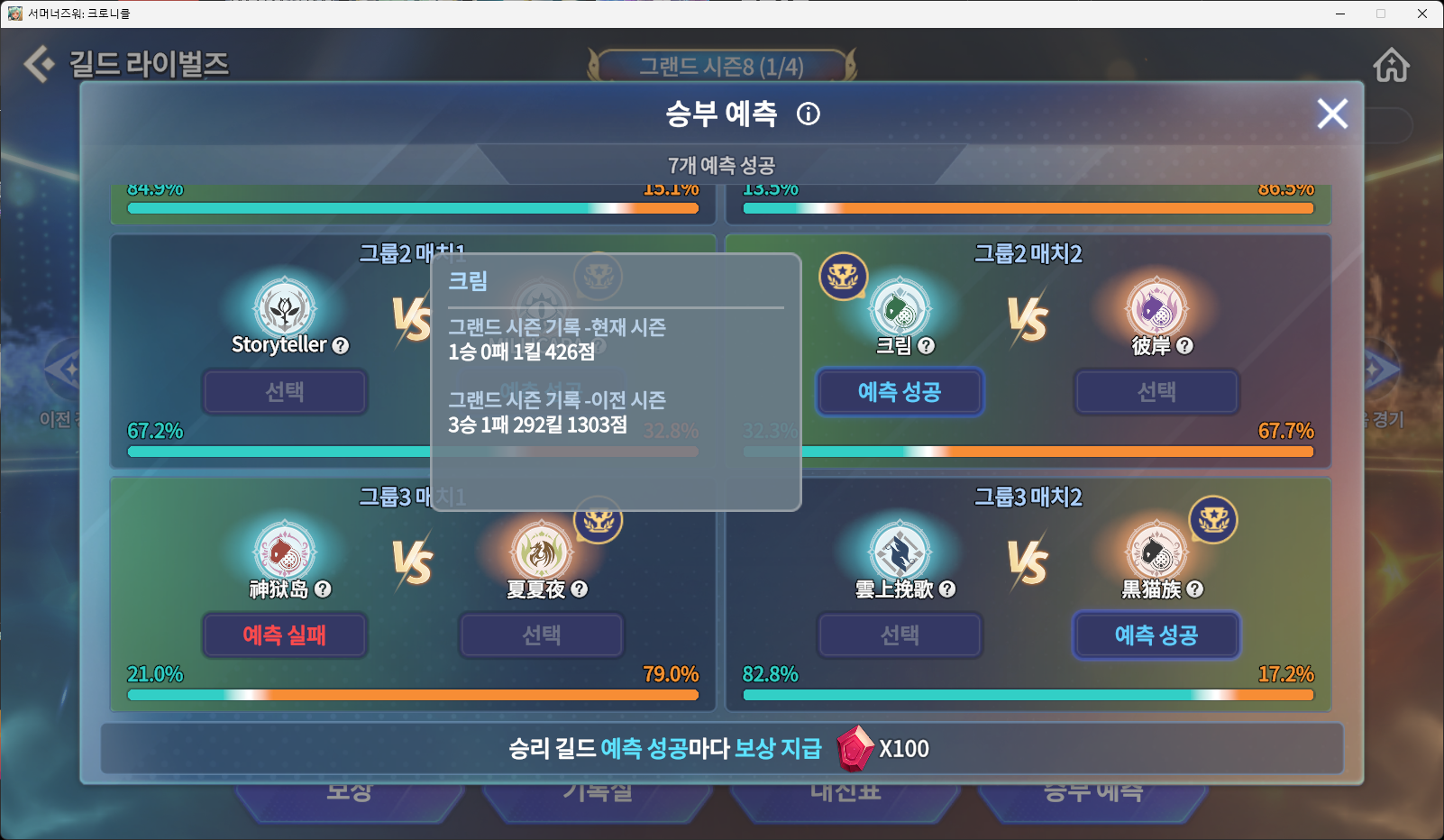The width and height of the screenshot is (1444, 840).
Task: Select 夏夏夜 with its 선택 button
Action: coord(542,635)
